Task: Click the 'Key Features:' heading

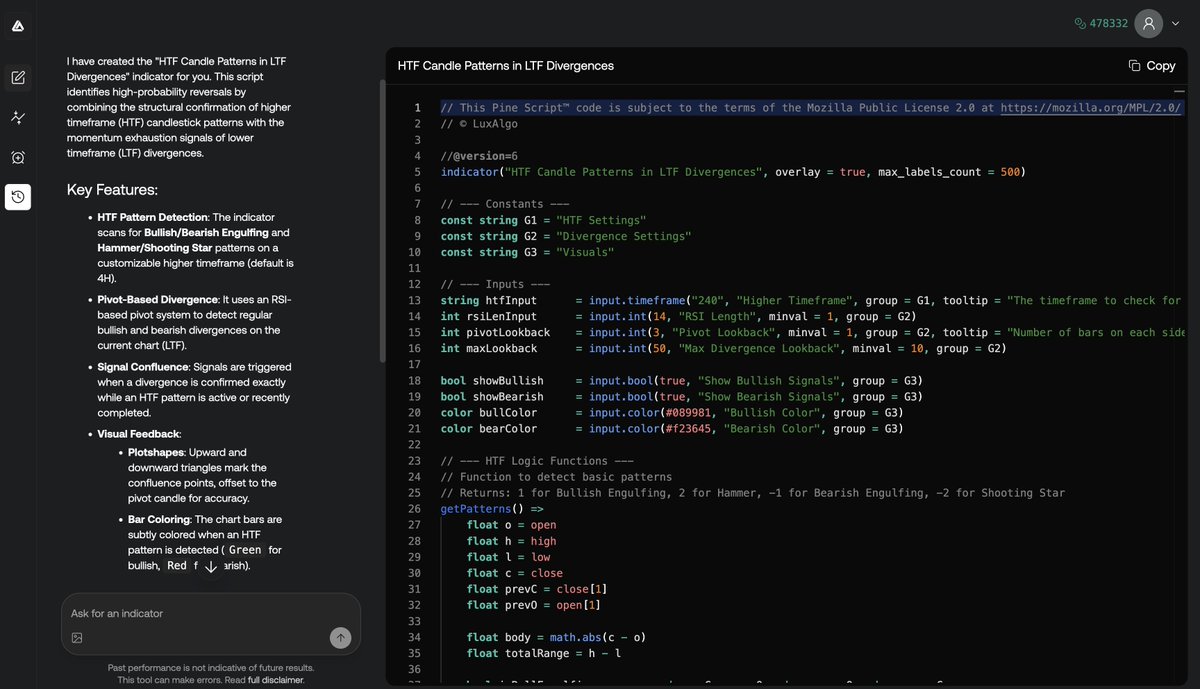Action: 112,190
